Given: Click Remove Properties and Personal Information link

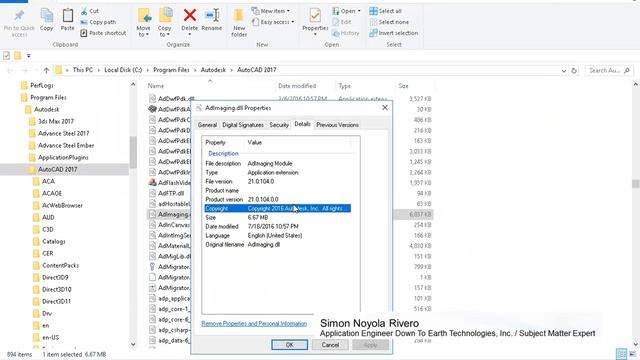Looking at the screenshot, I should click(254, 324).
